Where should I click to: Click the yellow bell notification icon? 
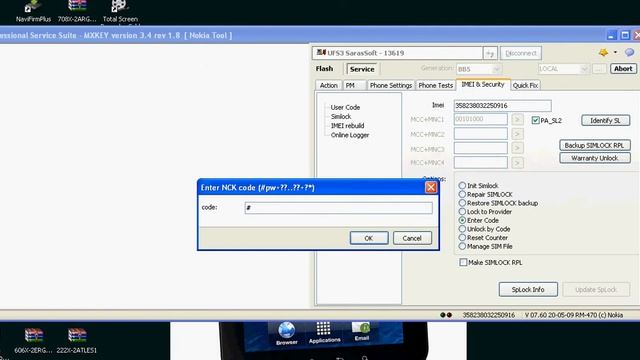pos(603,52)
